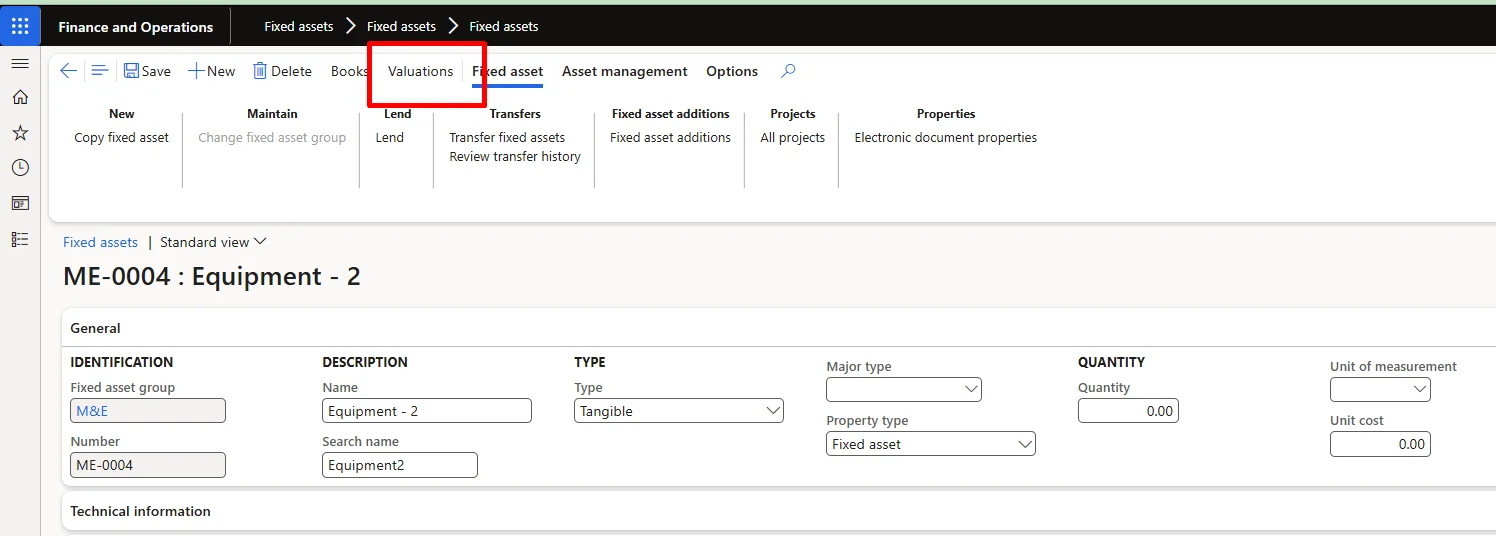Click first Fixed assets breadcrumb
The image size is (1496, 536).
(299, 26)
